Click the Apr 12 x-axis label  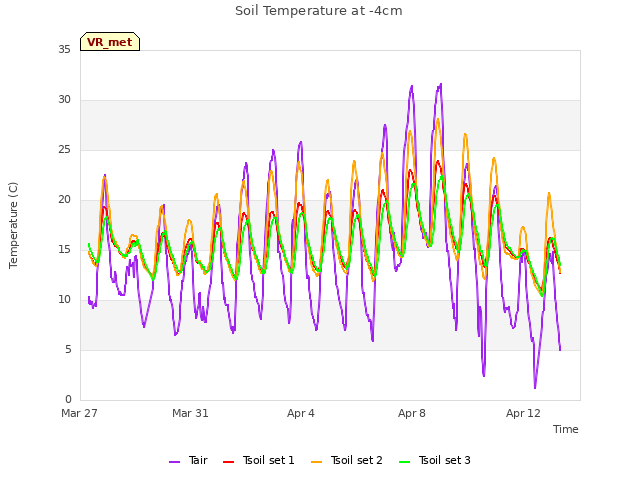(x=523, y=413)
